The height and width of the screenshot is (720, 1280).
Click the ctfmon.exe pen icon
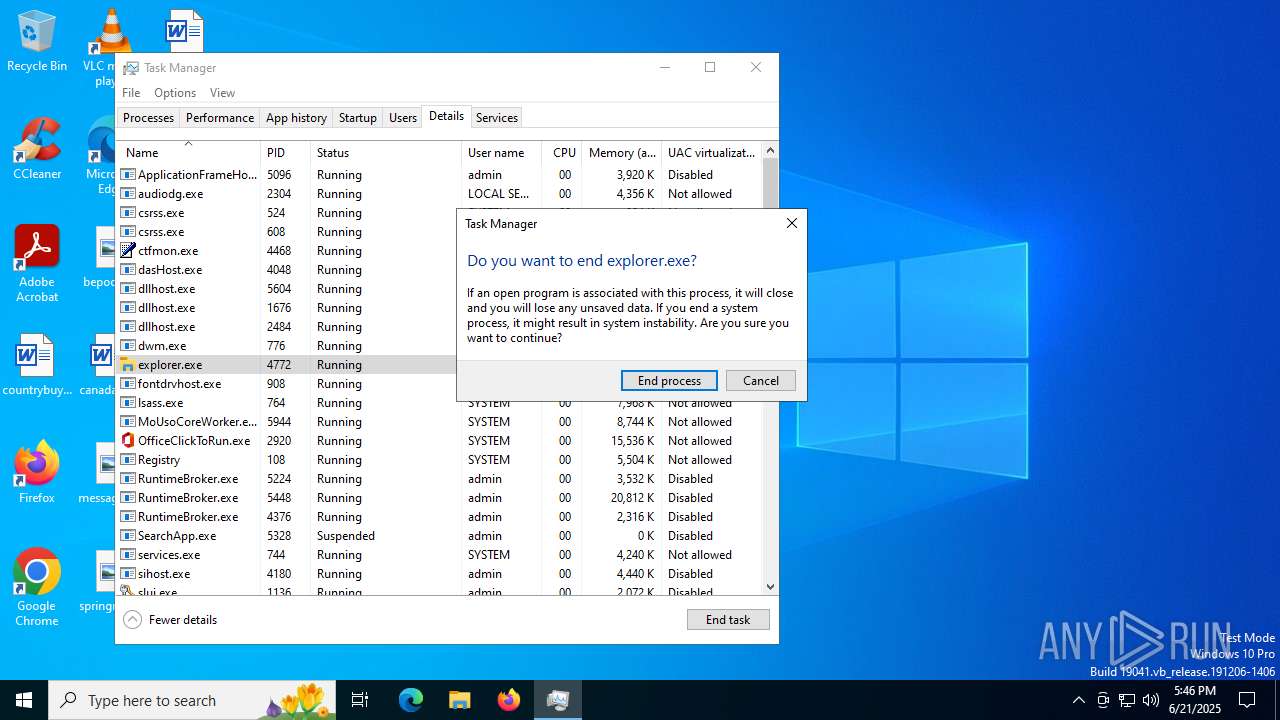click(128, 251)
